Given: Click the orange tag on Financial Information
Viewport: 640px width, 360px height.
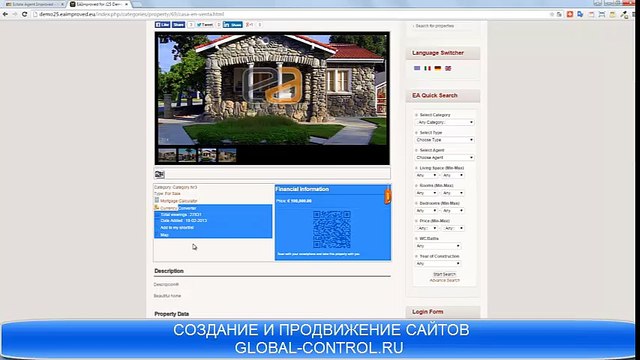Looking at the screenshot, I should tap(387, 196).
